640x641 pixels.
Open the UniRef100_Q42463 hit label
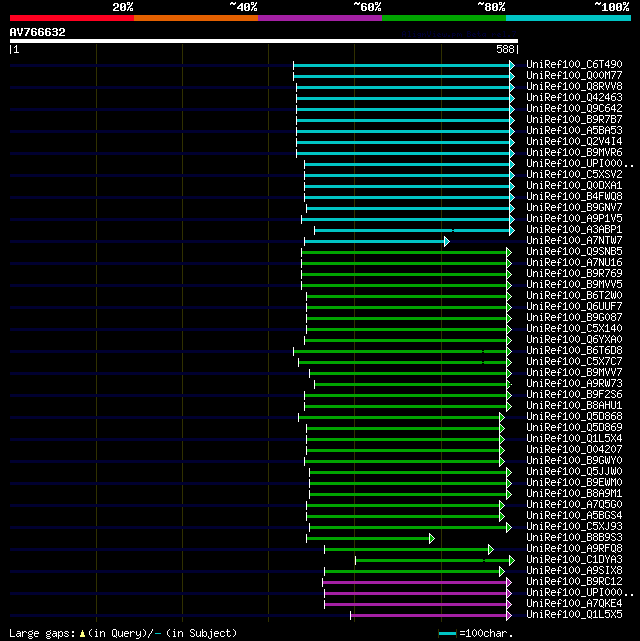coord(574,98)
